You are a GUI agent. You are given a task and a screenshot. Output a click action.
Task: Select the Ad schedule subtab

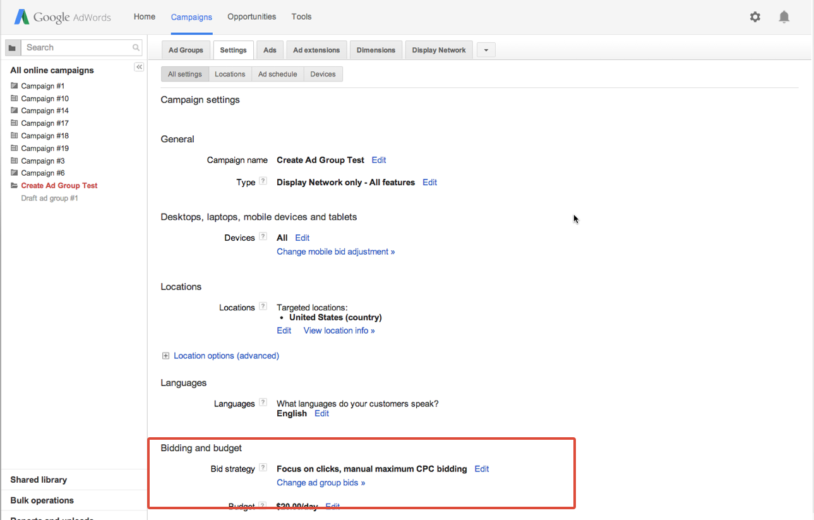click(278, 74)
